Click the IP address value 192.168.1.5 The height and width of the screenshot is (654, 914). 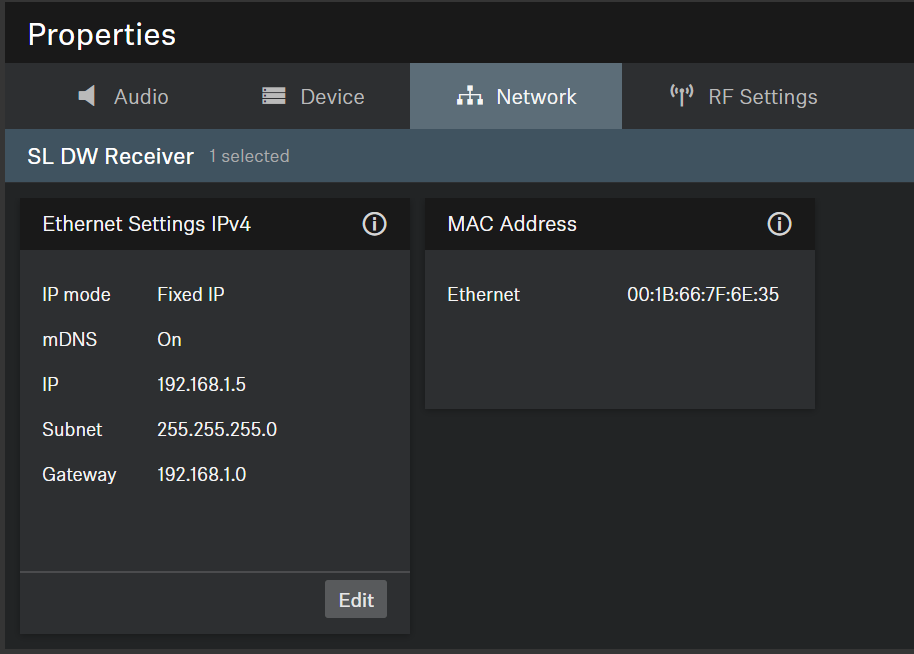point(201,385)
